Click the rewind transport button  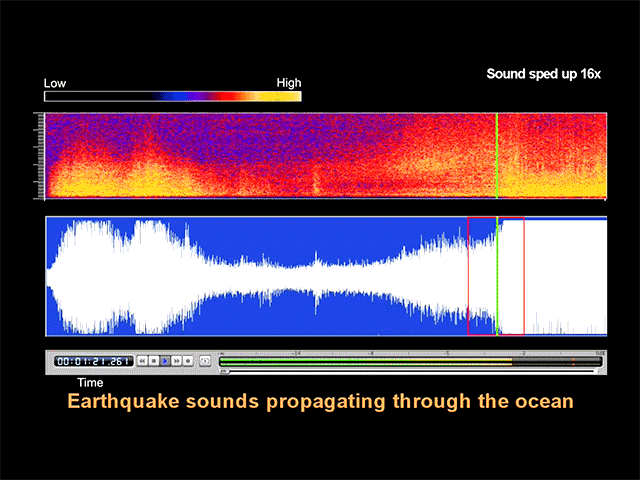coord(142,360)
